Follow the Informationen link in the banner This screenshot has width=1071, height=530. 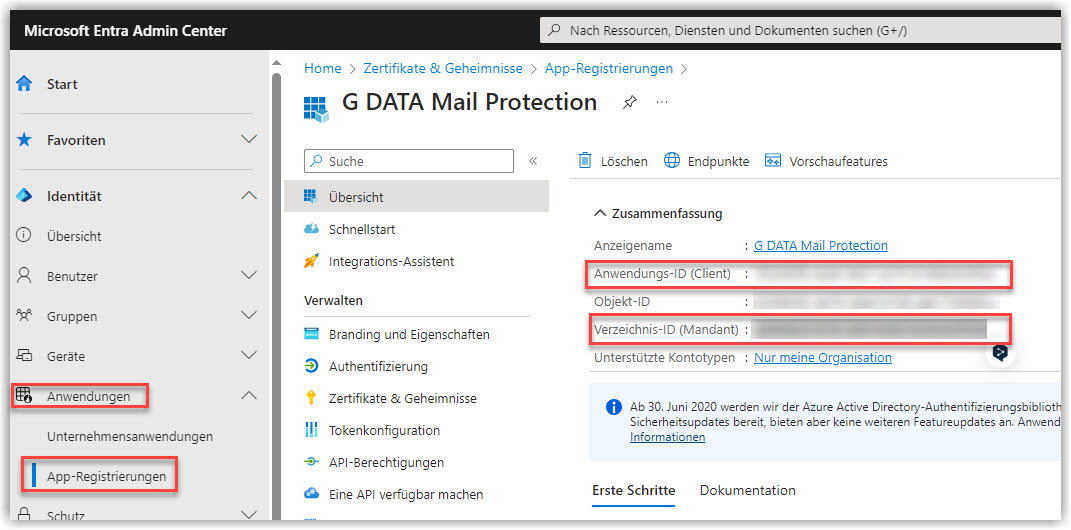click(667, 437)
